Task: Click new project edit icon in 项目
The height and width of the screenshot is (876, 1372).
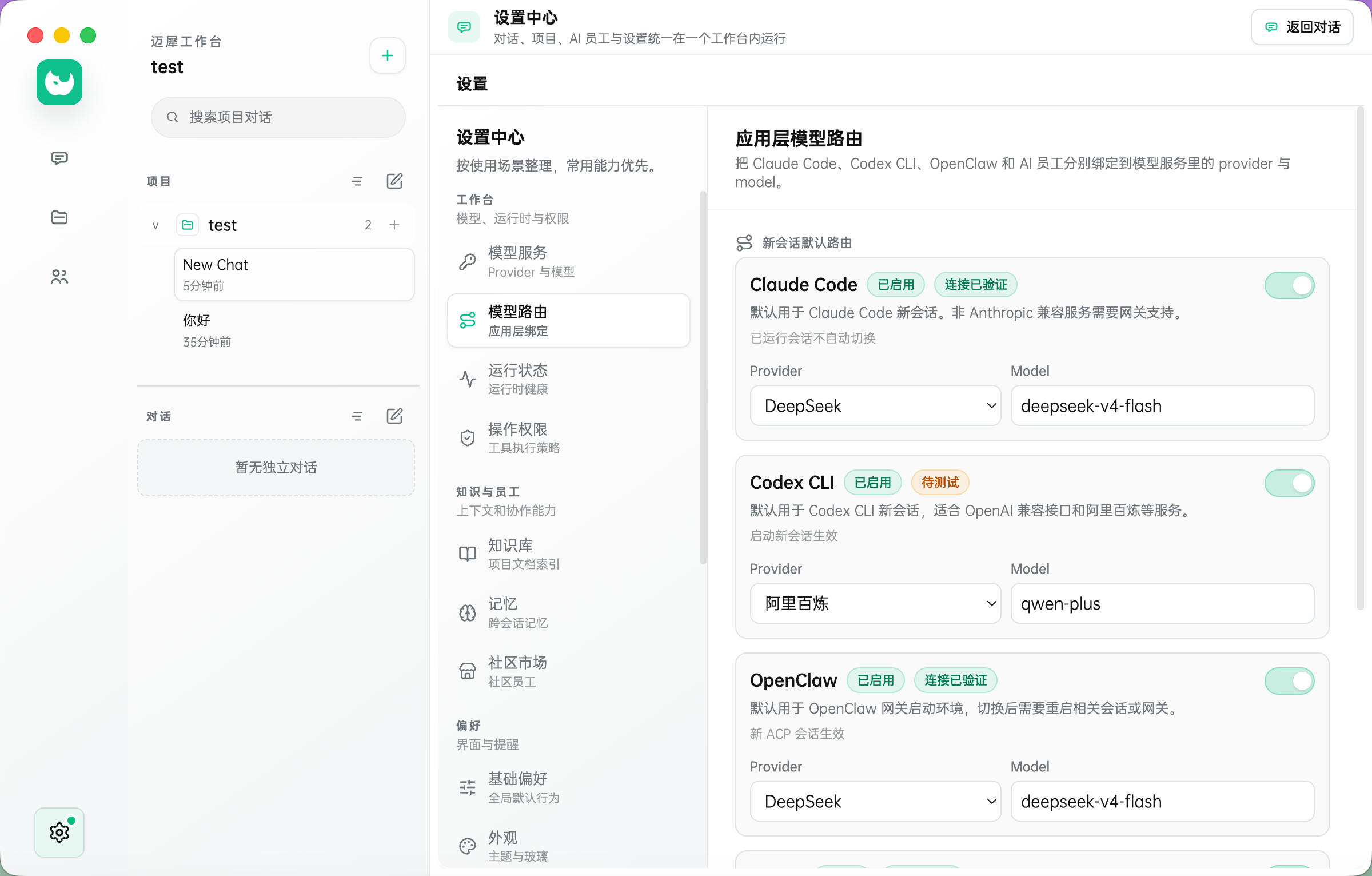Action: pyautogui.click(x=394, y=181)
